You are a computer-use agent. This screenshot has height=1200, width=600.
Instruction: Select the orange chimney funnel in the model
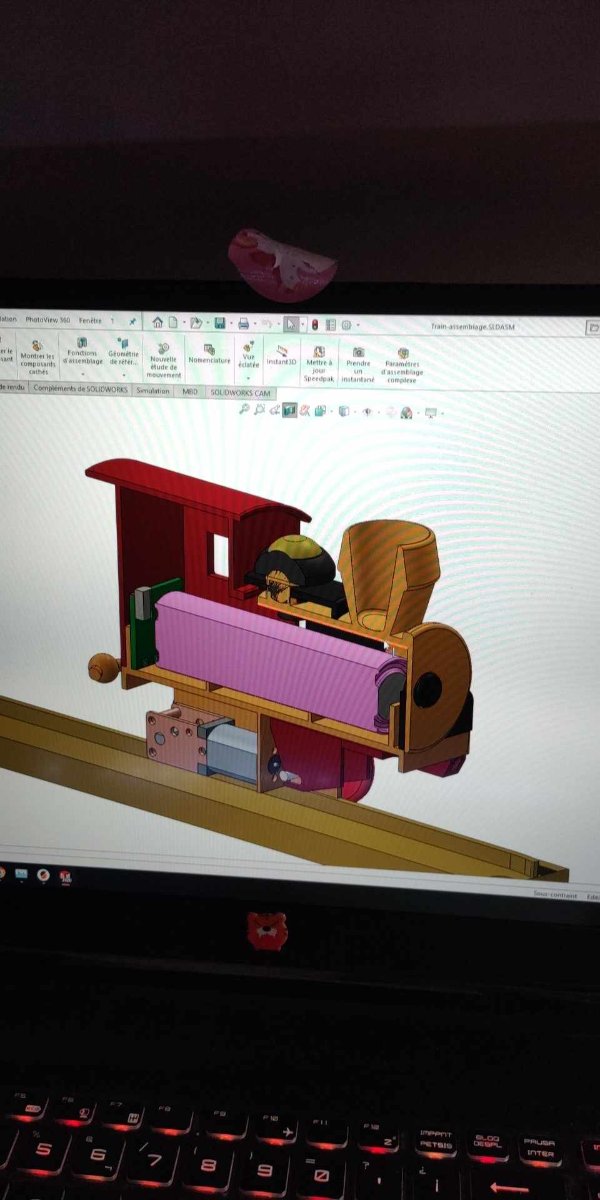(x=388, y=575)
